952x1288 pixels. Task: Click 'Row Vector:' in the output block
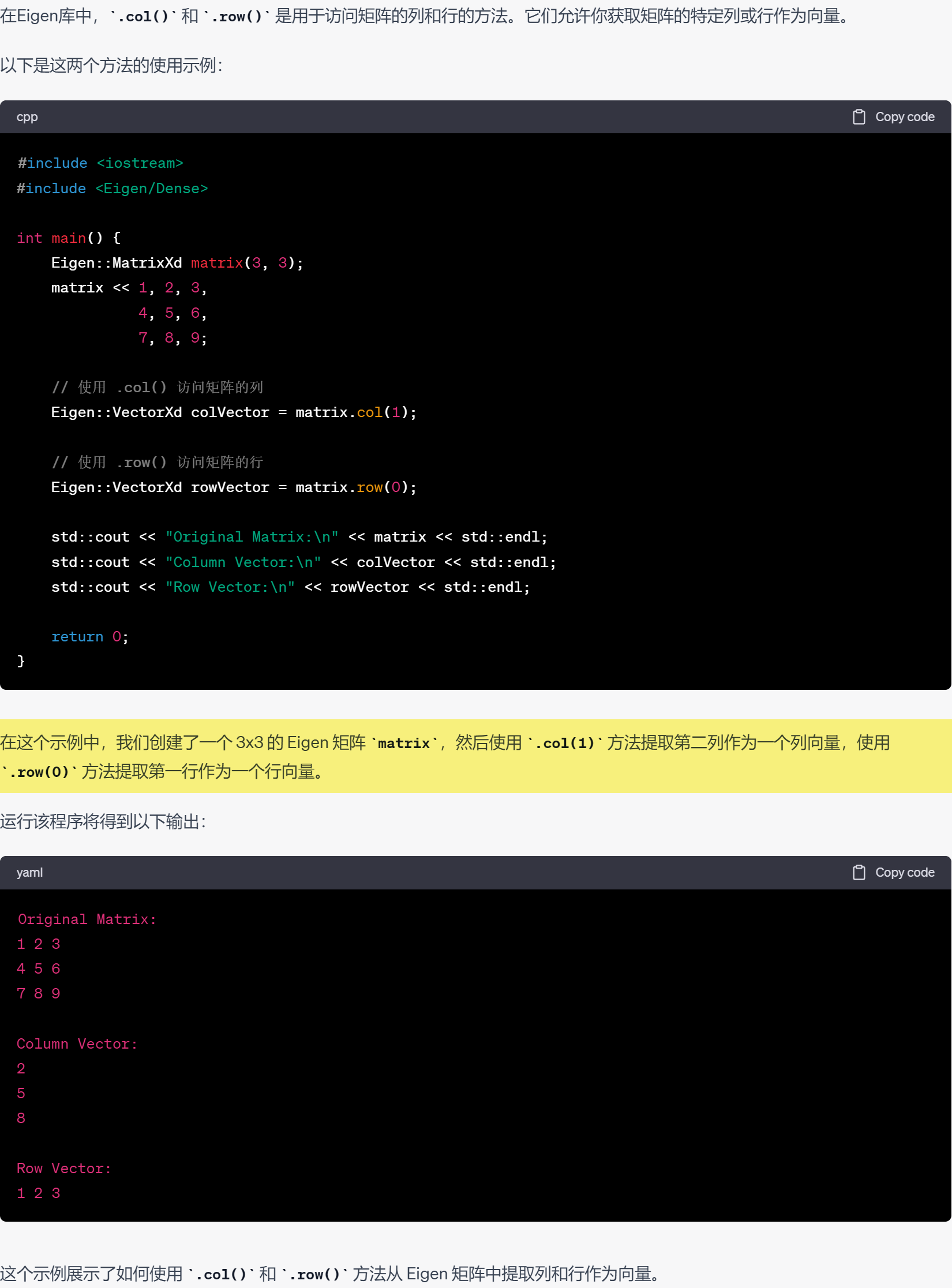coord(64,1169)
